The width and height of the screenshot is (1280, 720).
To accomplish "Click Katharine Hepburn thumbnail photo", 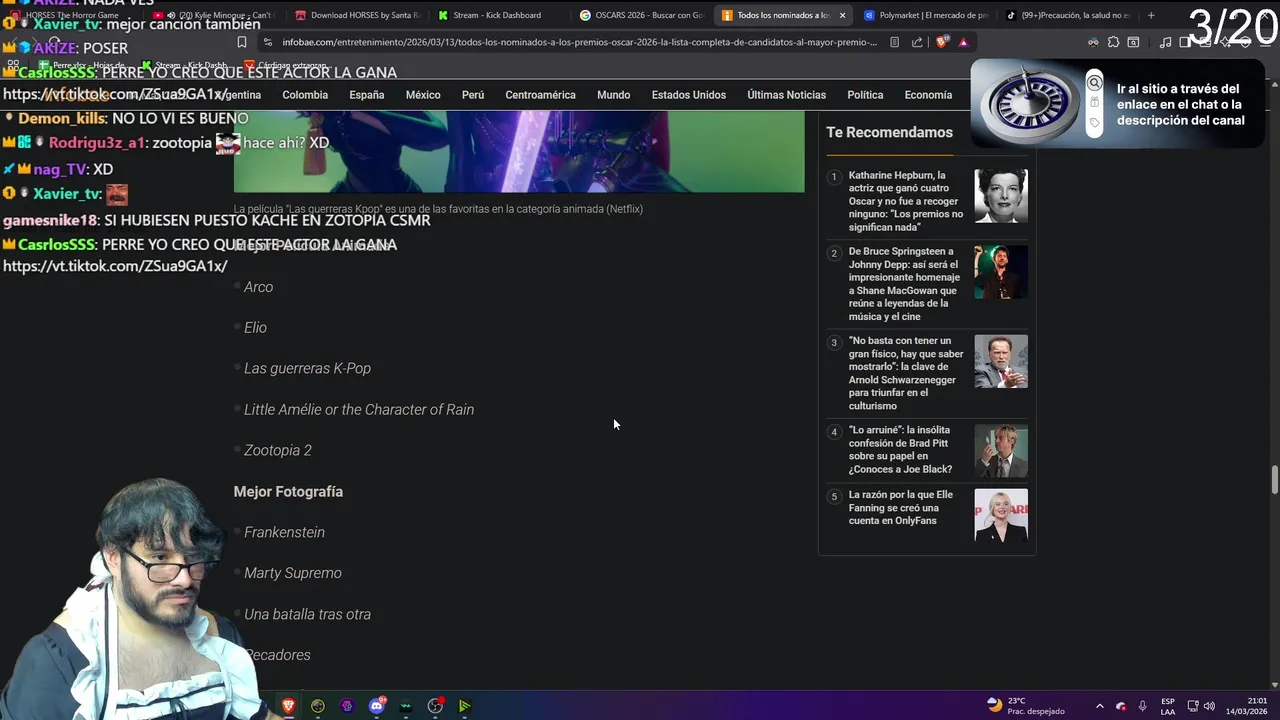I will coord(1001,195).
